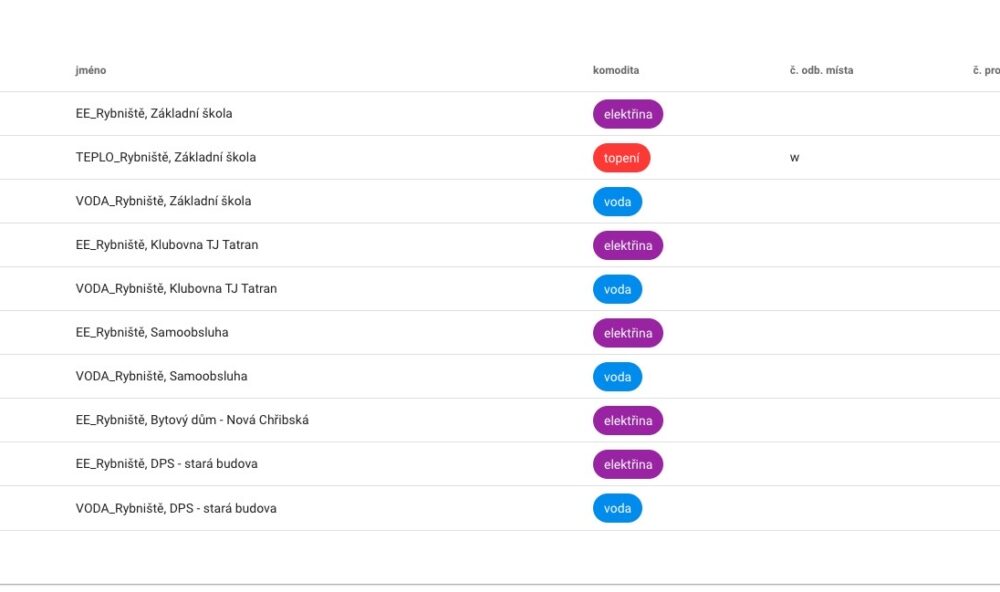Click the "č. odb. místa" column header

point(820,71)
